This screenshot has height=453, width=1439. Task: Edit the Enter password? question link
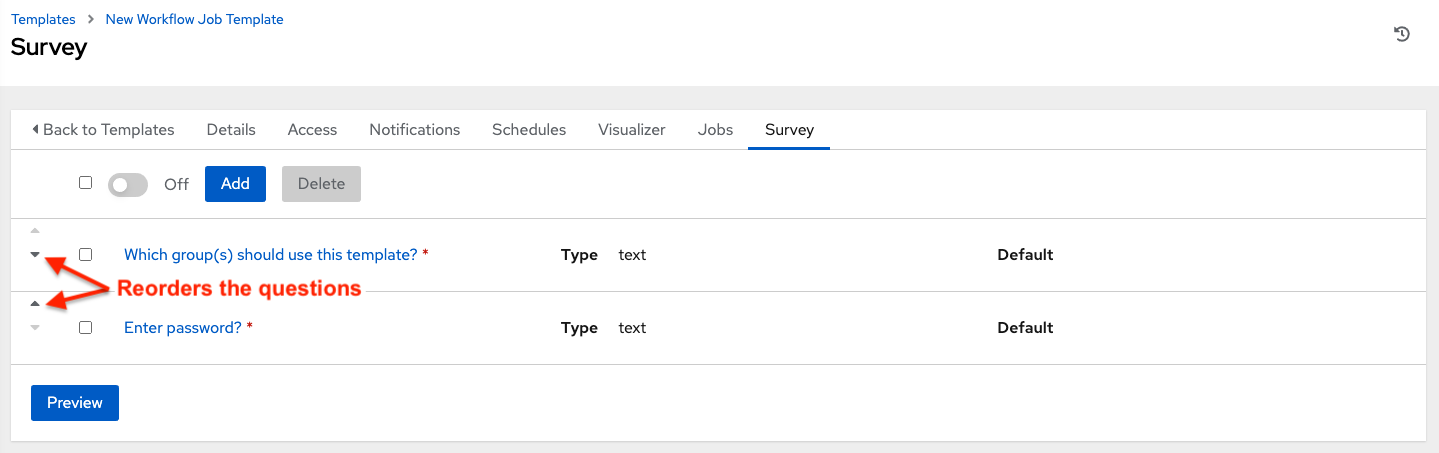tap(182, 328)
